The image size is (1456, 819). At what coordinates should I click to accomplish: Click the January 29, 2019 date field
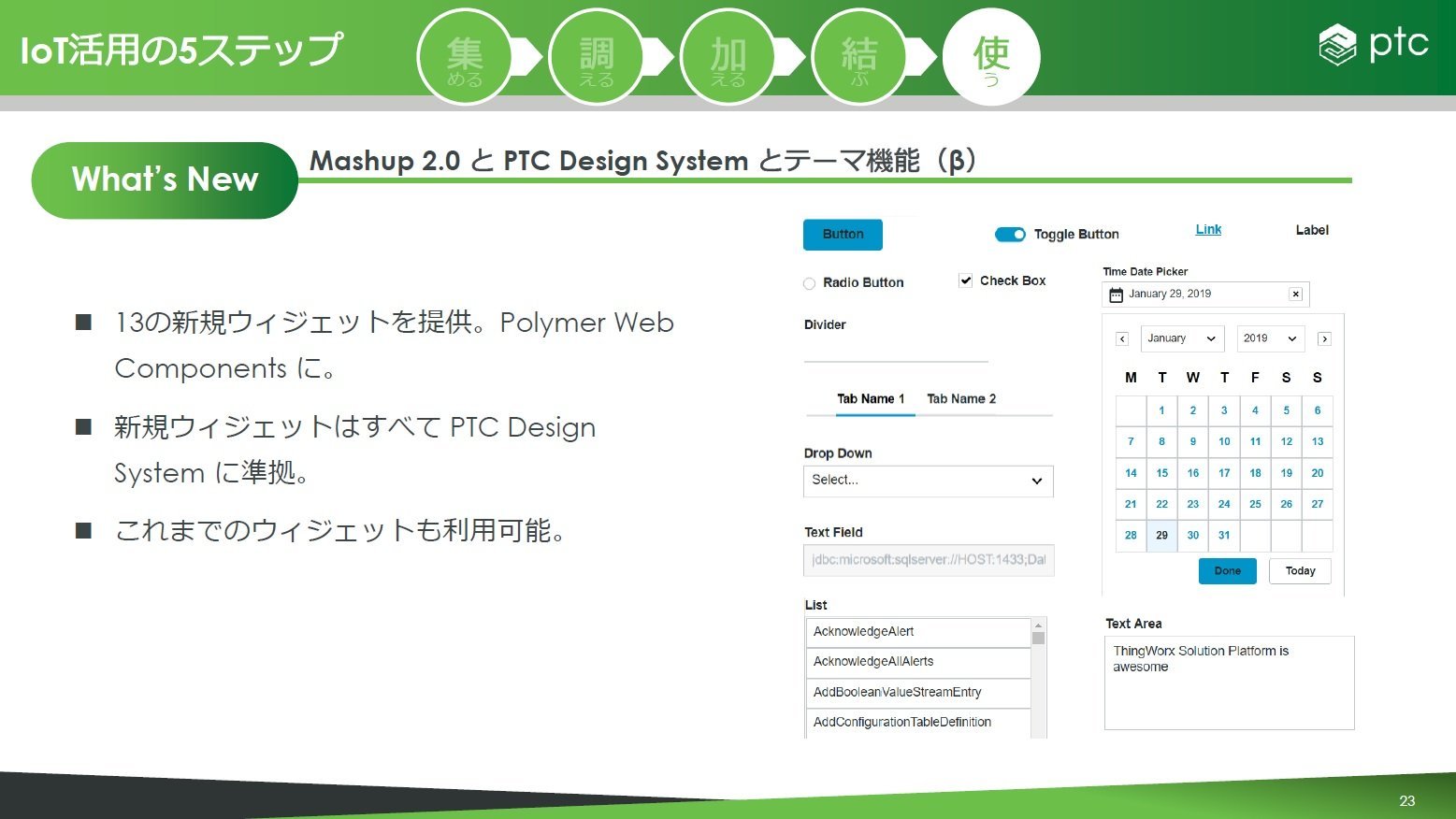(1205, 295)
